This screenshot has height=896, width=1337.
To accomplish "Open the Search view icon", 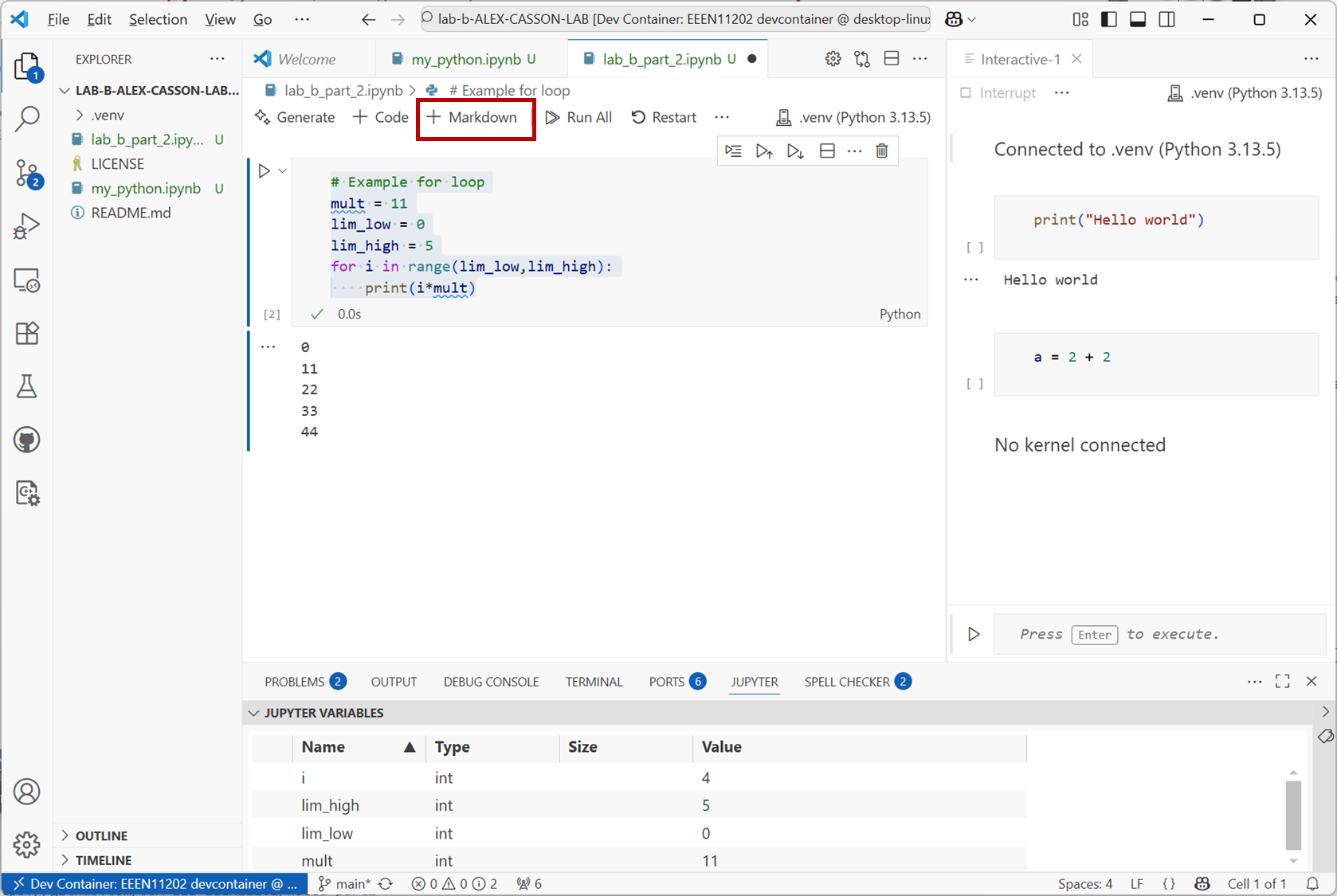I will 27,119.
